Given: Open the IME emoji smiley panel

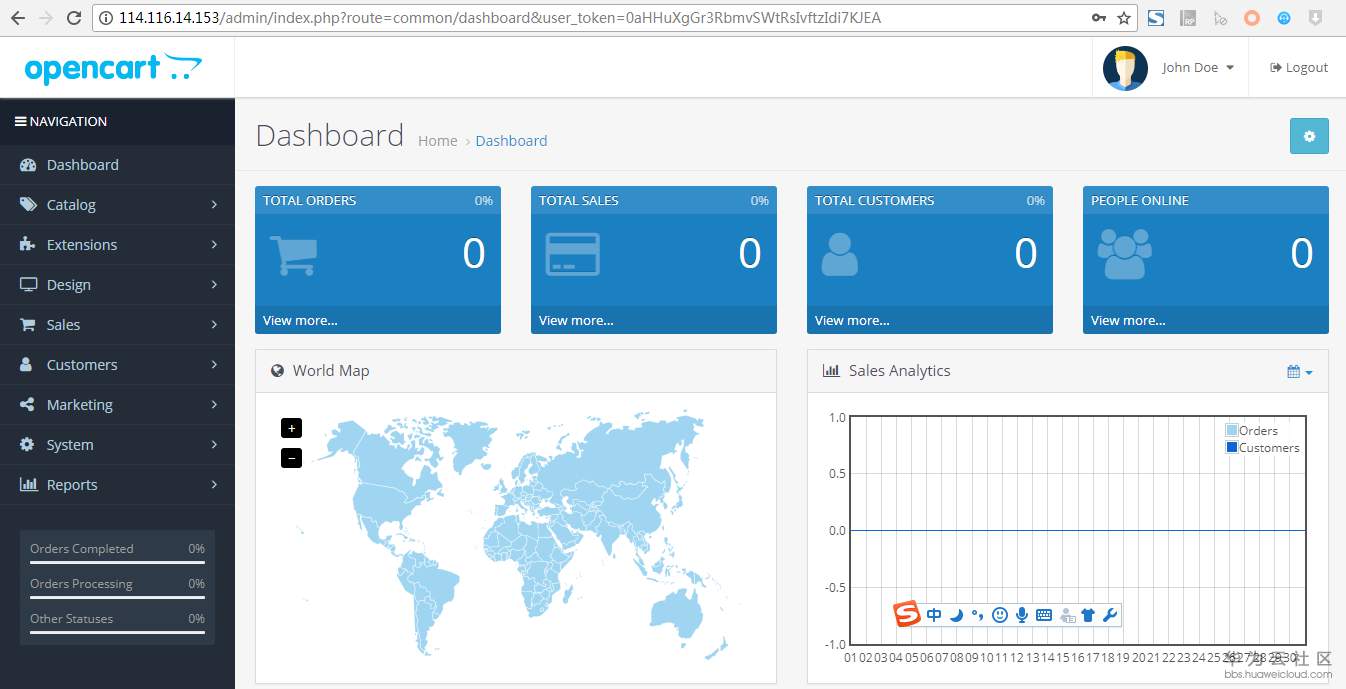Looking at the screenshot, I should 1000,615.
